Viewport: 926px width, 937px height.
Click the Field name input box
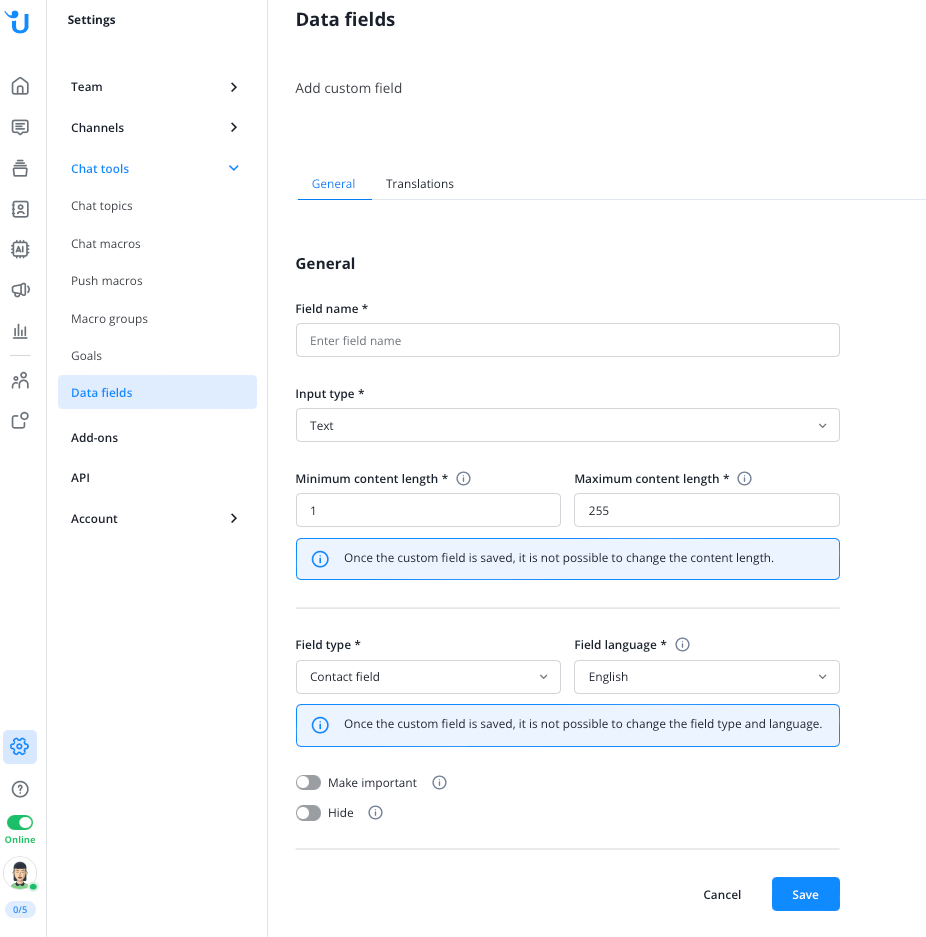click(x=567, y=341)
